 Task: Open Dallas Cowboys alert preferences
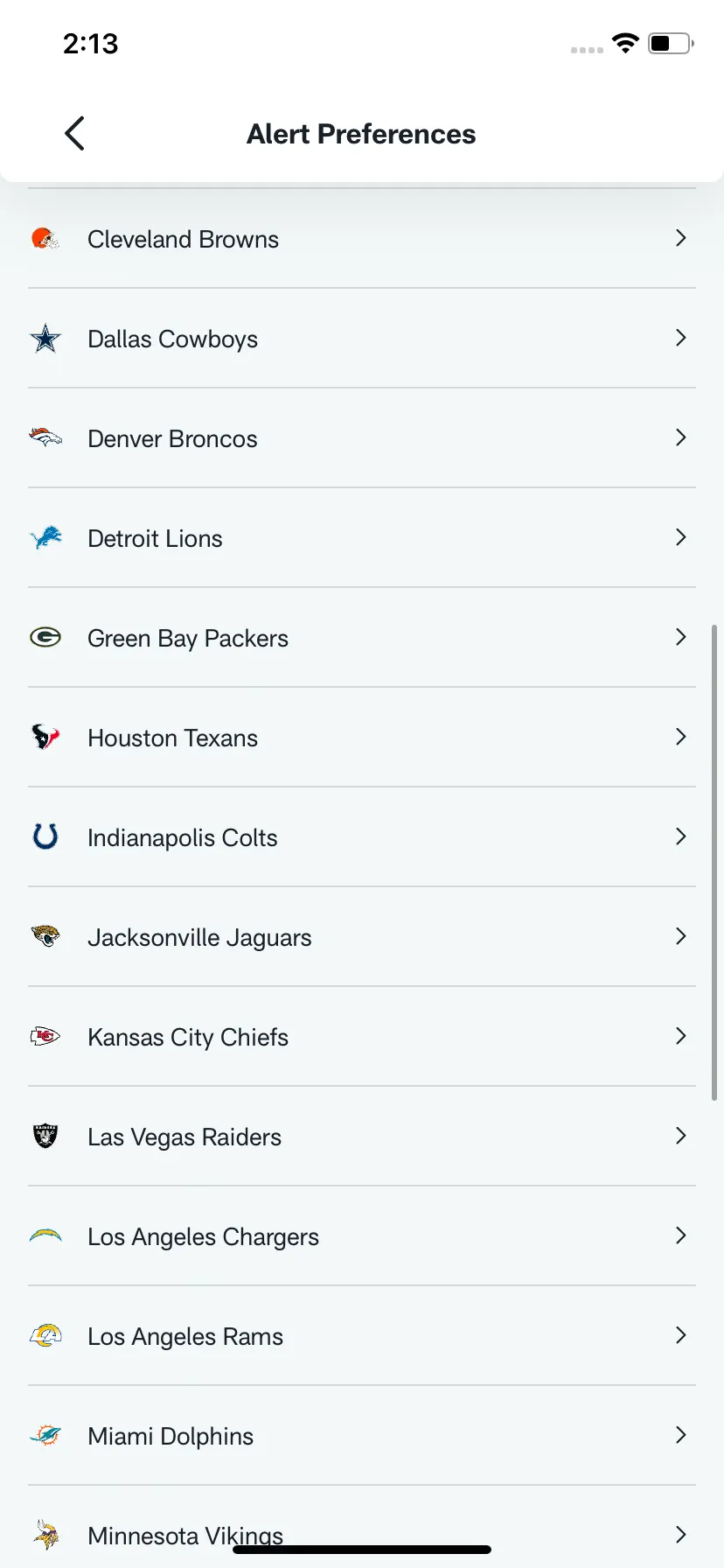362,339
